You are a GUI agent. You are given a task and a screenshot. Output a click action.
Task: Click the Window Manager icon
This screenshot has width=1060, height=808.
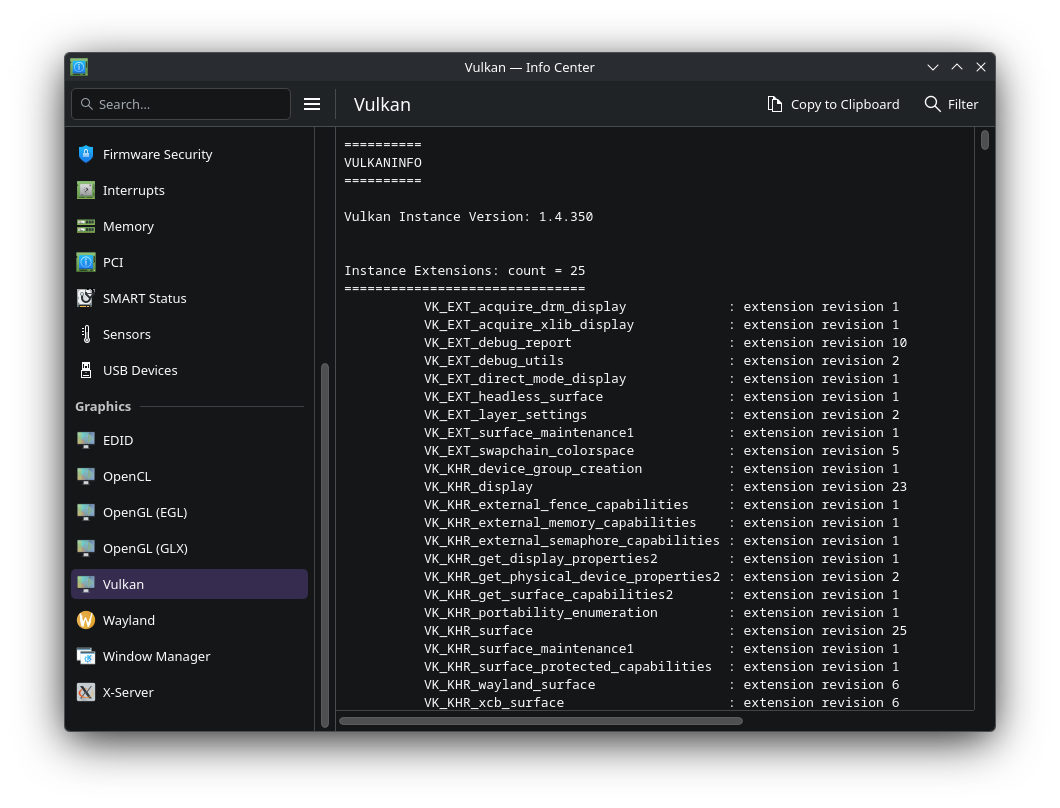click(86, 656)
